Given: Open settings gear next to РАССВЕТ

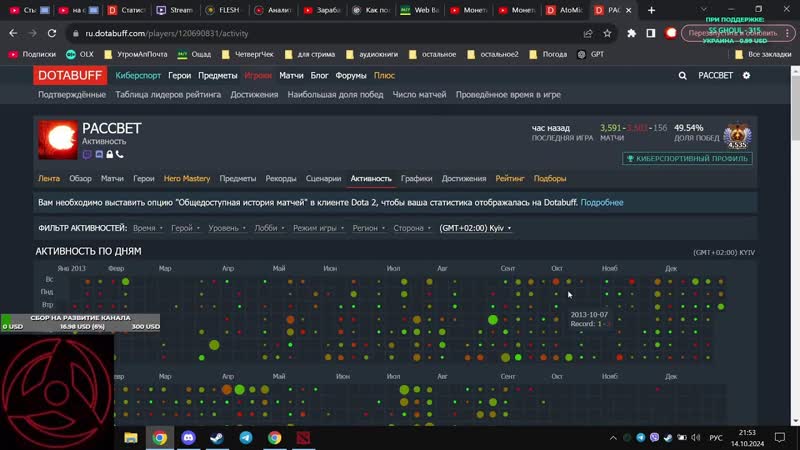Looking at the screenshot, I should (746, 76).
